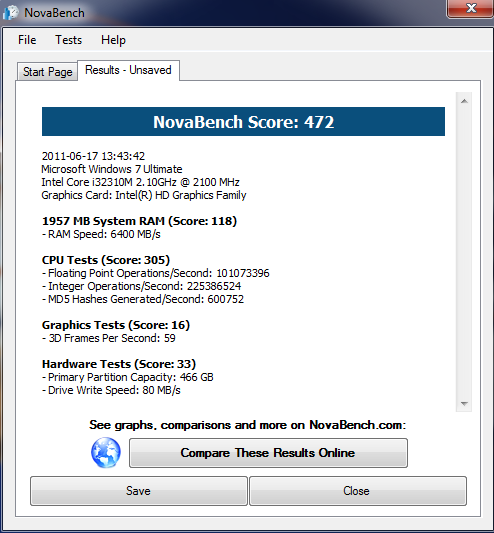494x533 pixels.
Task: Click the scrollbar up arrow
Action: [x=464, y=101]
